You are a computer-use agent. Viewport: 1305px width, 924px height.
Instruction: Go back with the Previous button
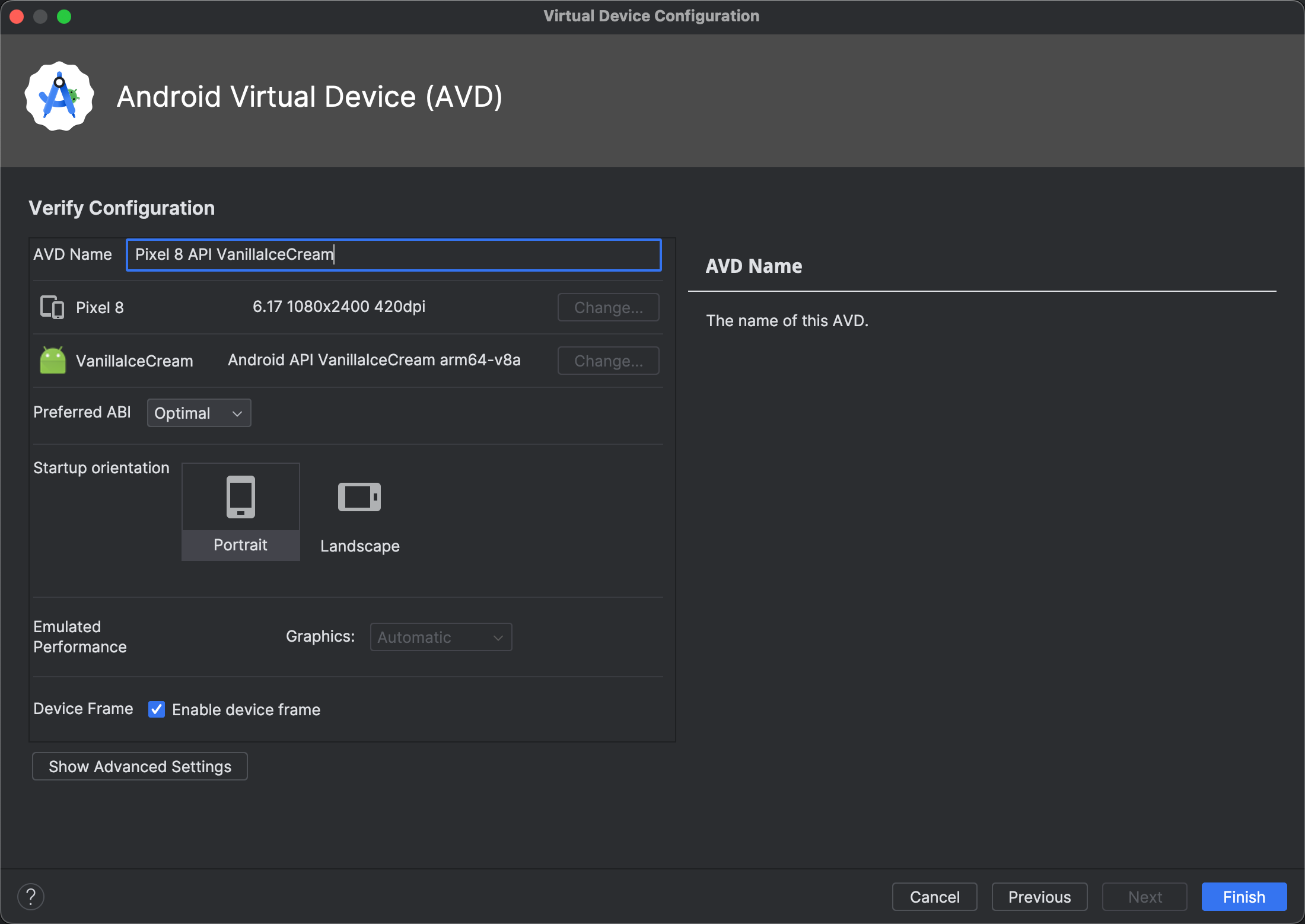(x=1040, y=897)
